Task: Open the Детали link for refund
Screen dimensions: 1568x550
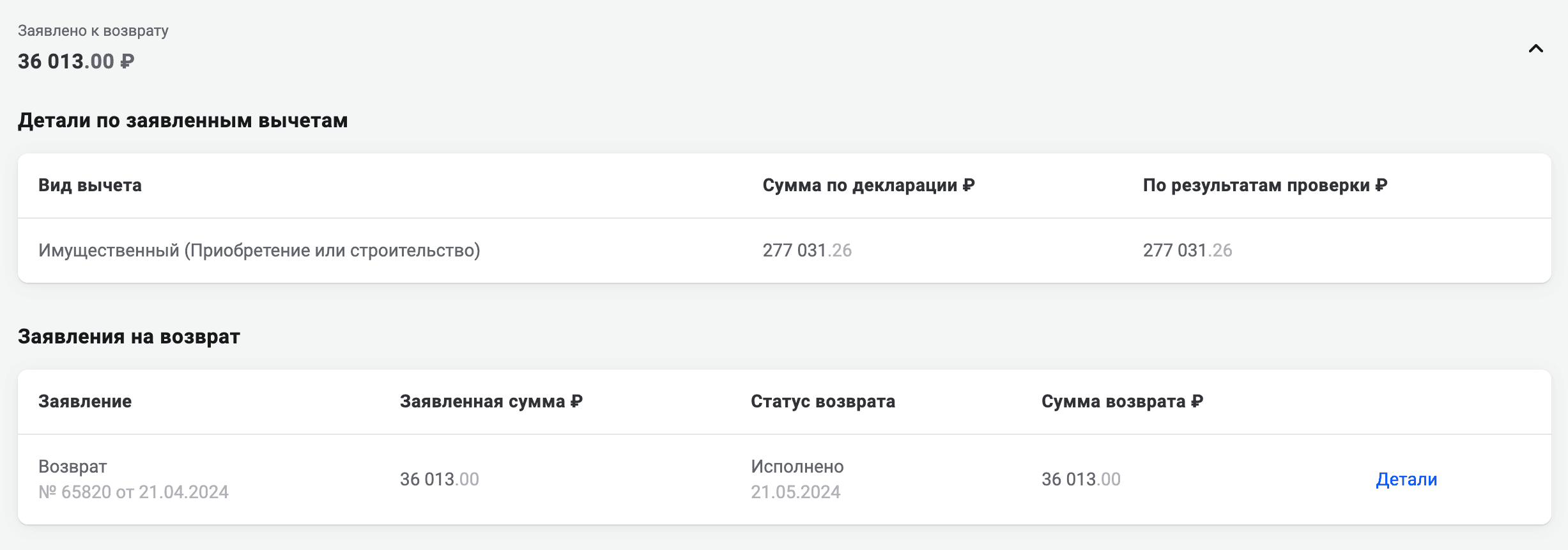Action: pos(1406,480)
